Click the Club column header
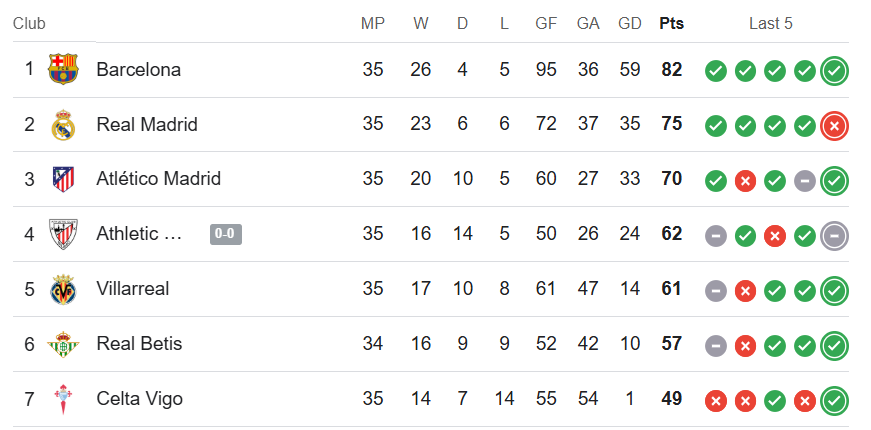This screenshot has height=430, width=871. (x=29, y=23)
